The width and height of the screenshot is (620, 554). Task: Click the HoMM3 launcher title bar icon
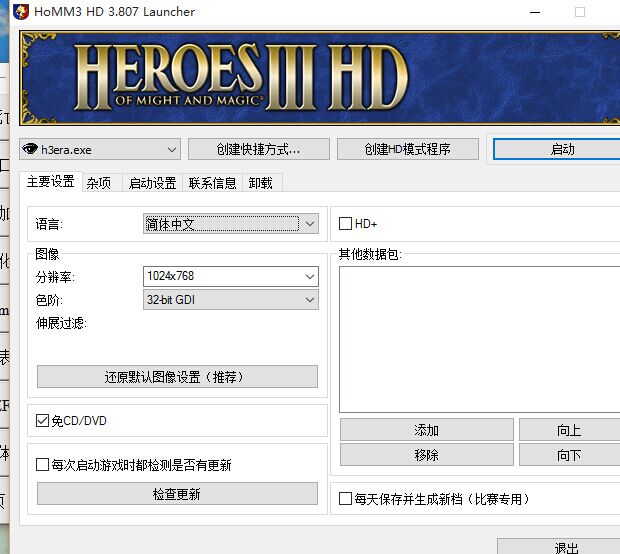click(x=21, y=11)
